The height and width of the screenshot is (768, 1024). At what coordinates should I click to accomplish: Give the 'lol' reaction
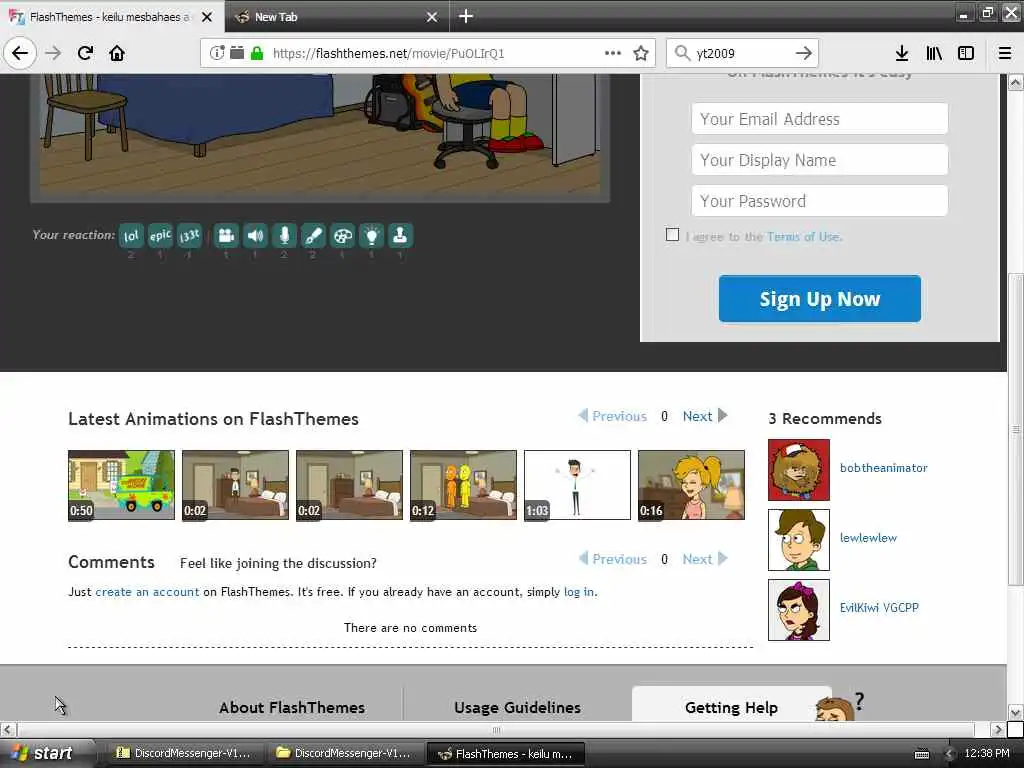click(131, 236)
